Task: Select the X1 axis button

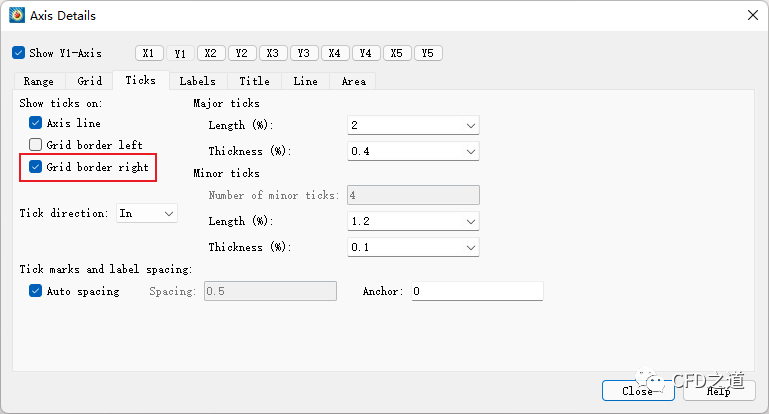Action: (x=149, y=53)
